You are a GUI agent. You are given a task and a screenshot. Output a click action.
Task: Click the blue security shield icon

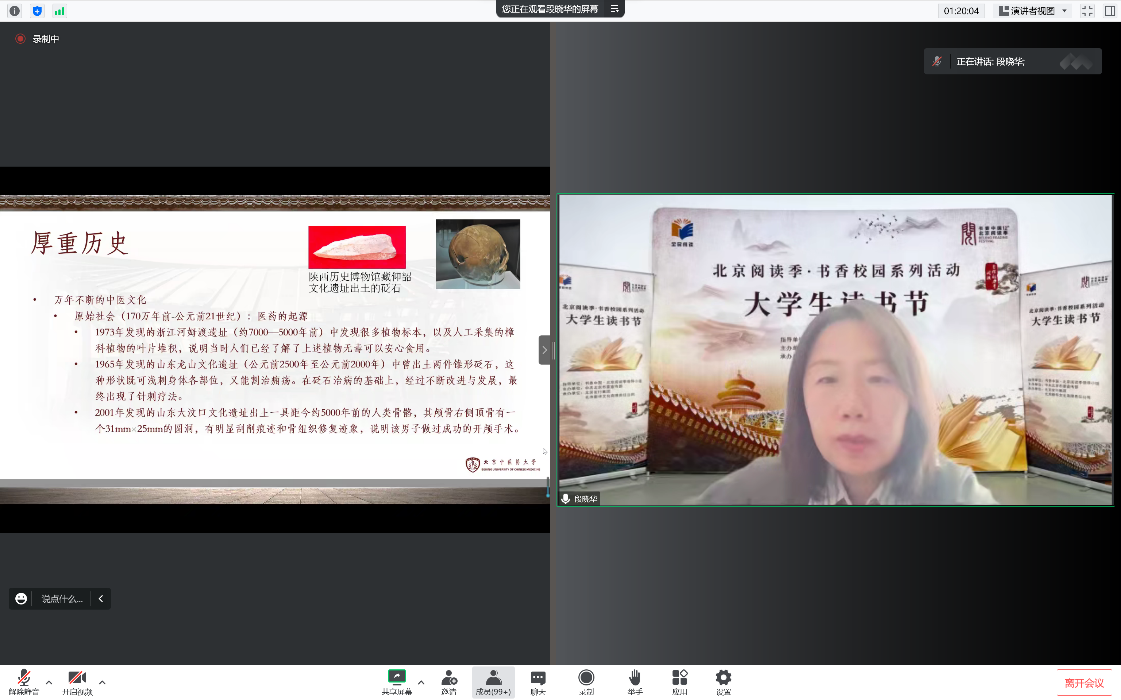pyautogui.click(x=37, y=11)
